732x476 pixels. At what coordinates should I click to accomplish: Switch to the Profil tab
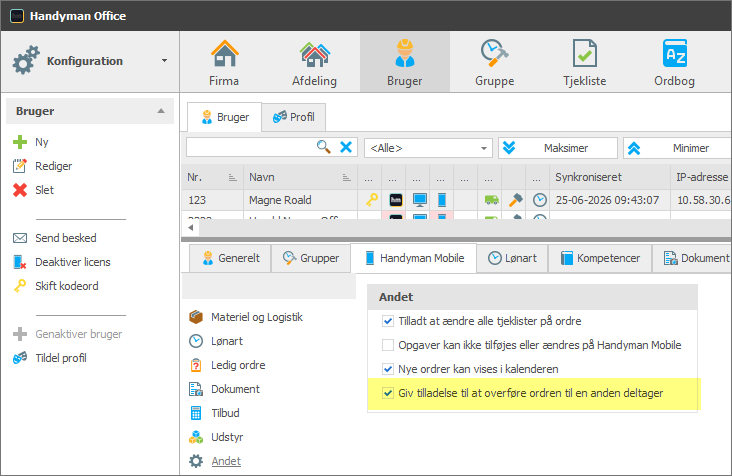click(x=294, y=117)
